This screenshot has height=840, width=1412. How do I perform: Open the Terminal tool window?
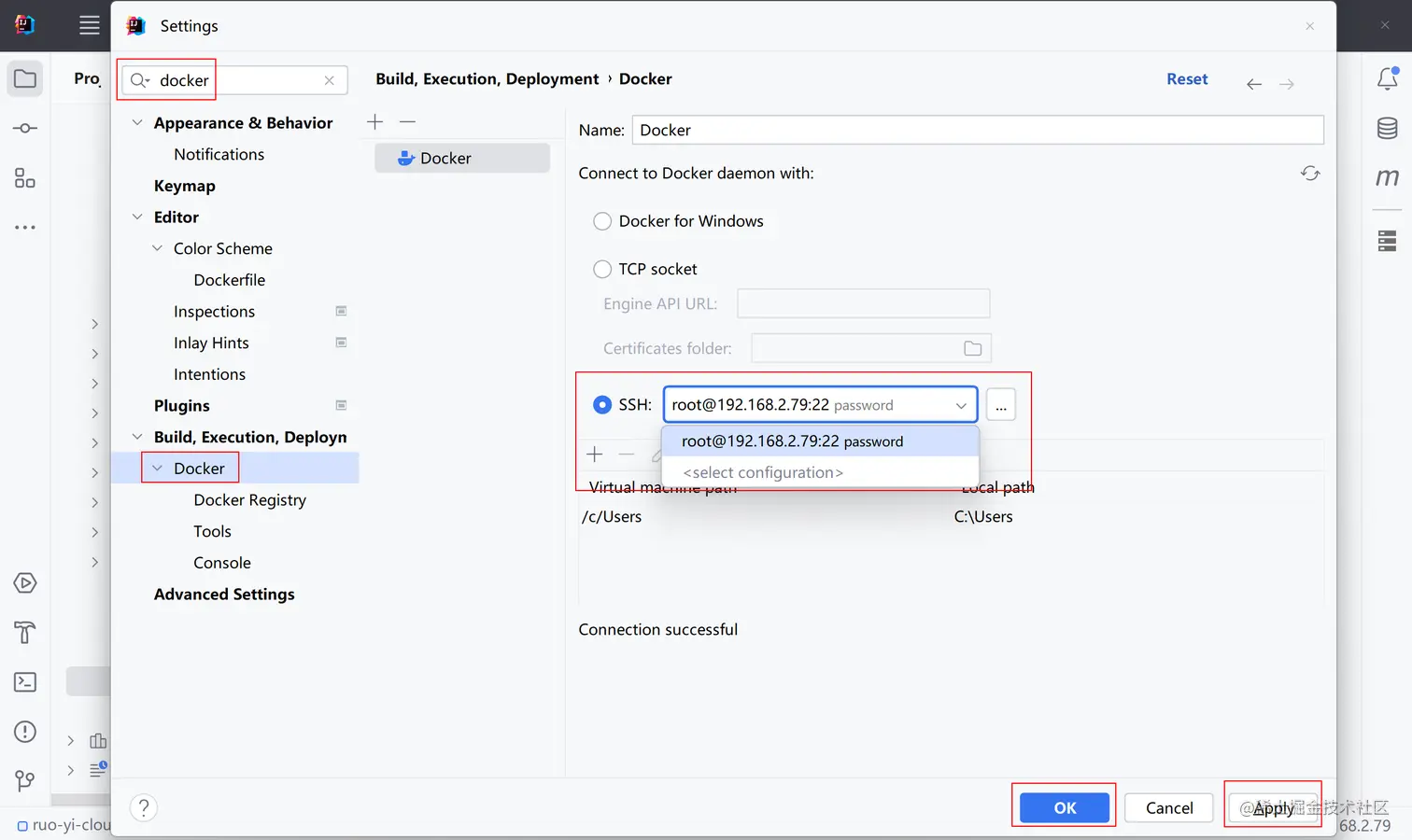click(25, 682)
